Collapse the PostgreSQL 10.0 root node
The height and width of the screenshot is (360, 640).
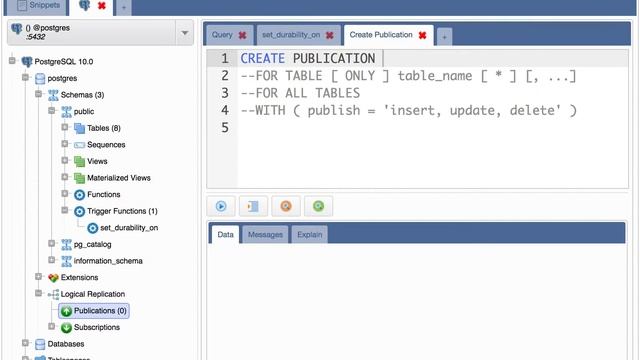pyautogui.click(x=12, y=61)
